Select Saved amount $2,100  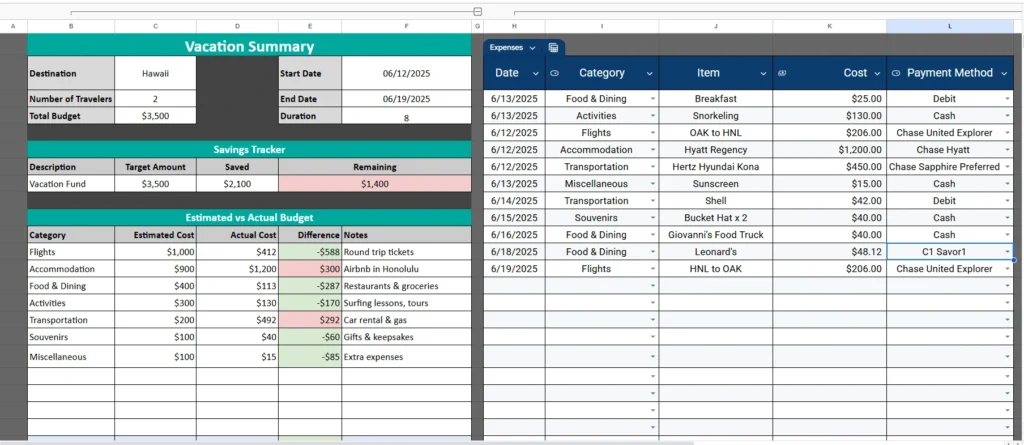tap(237, 184)
